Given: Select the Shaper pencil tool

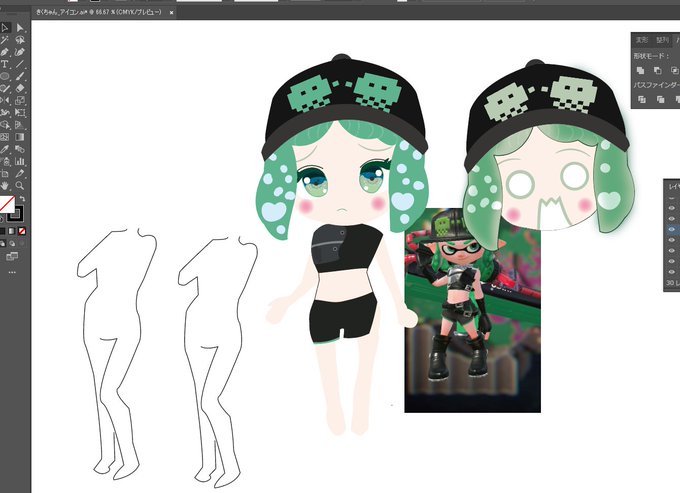Looking at the screenshot, I should click(5, 88).
